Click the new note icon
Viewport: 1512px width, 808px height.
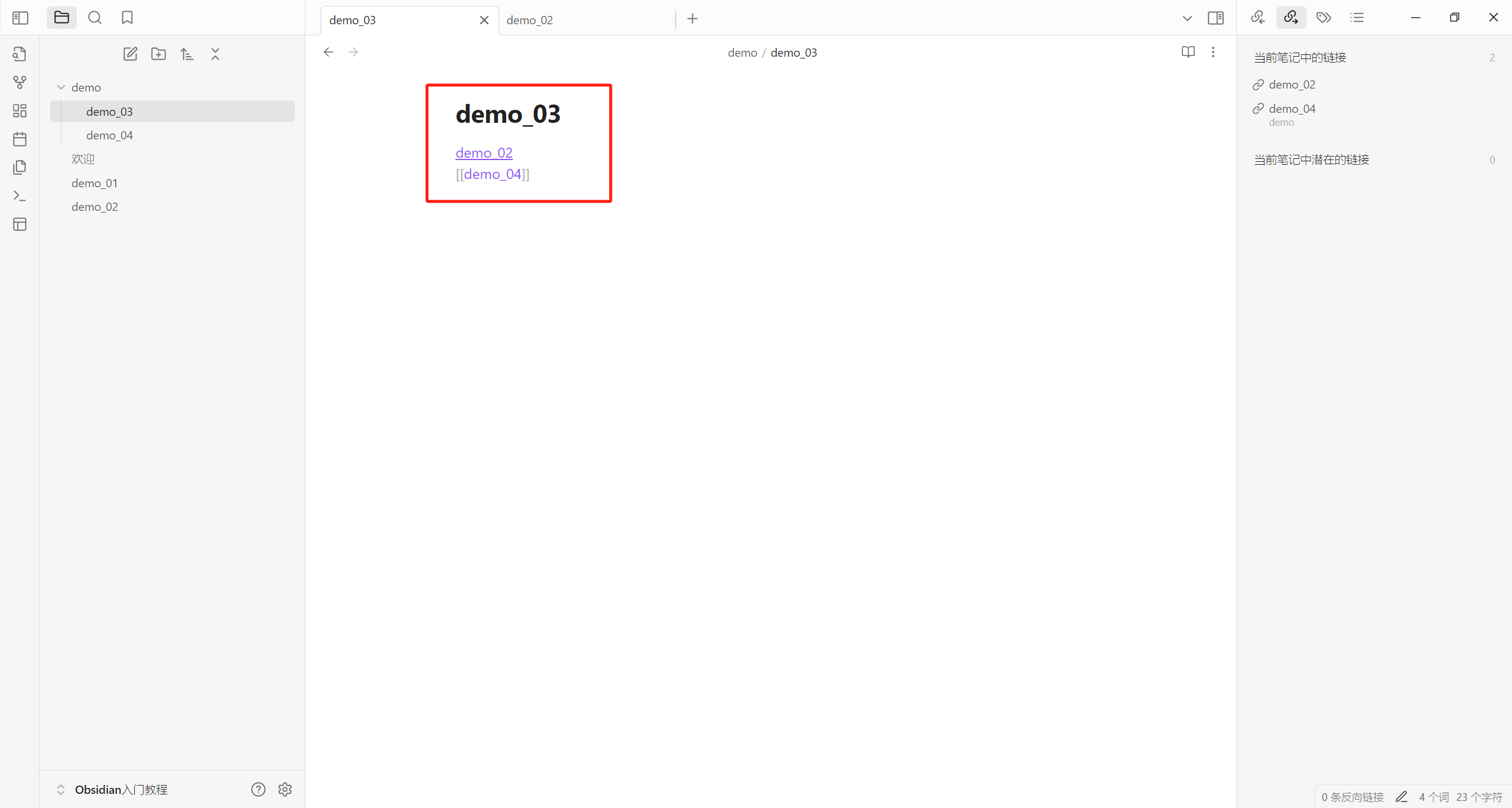tap(130, 54)
